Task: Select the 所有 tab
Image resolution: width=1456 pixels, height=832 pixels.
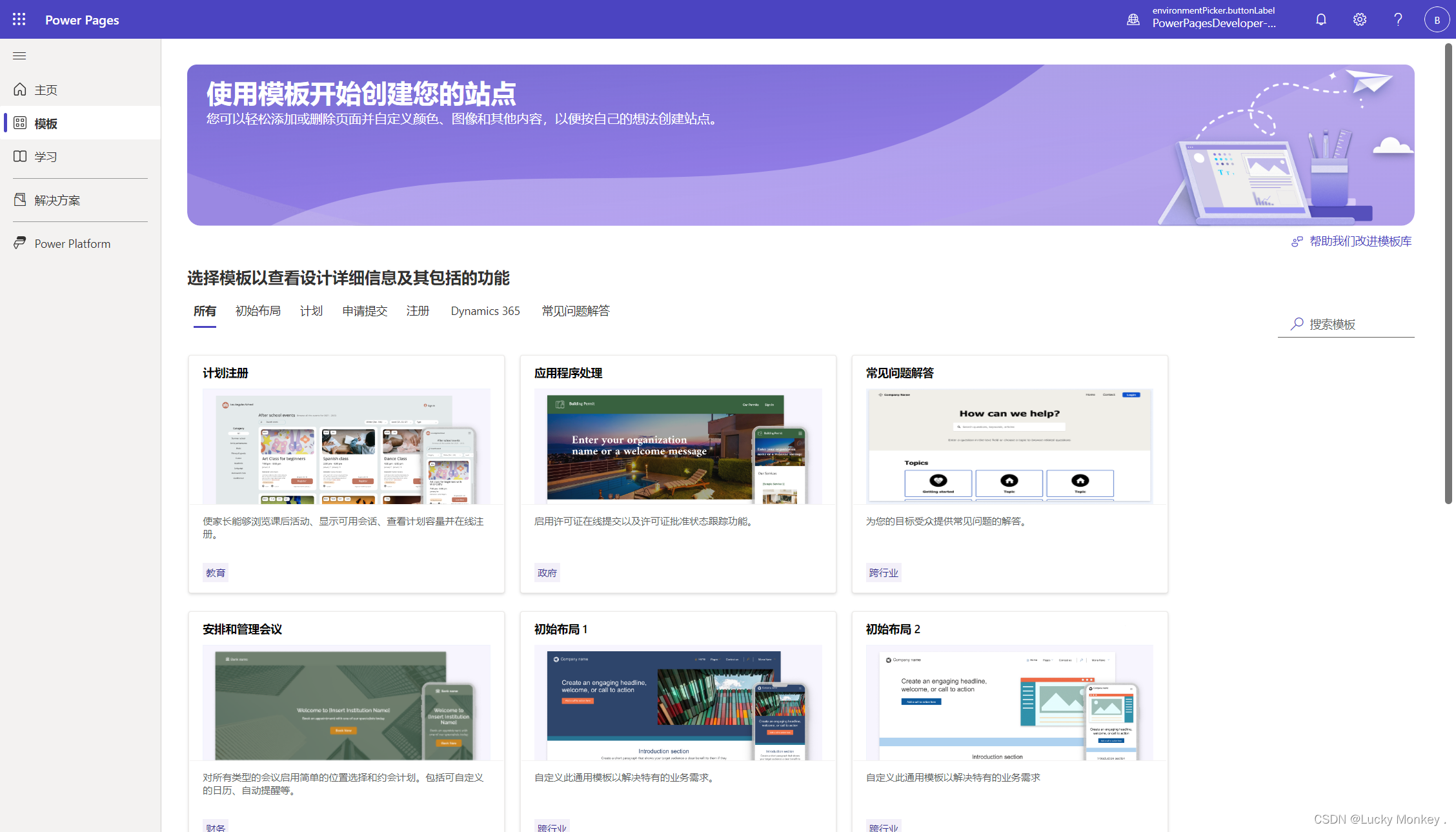Action: (205, 311)
